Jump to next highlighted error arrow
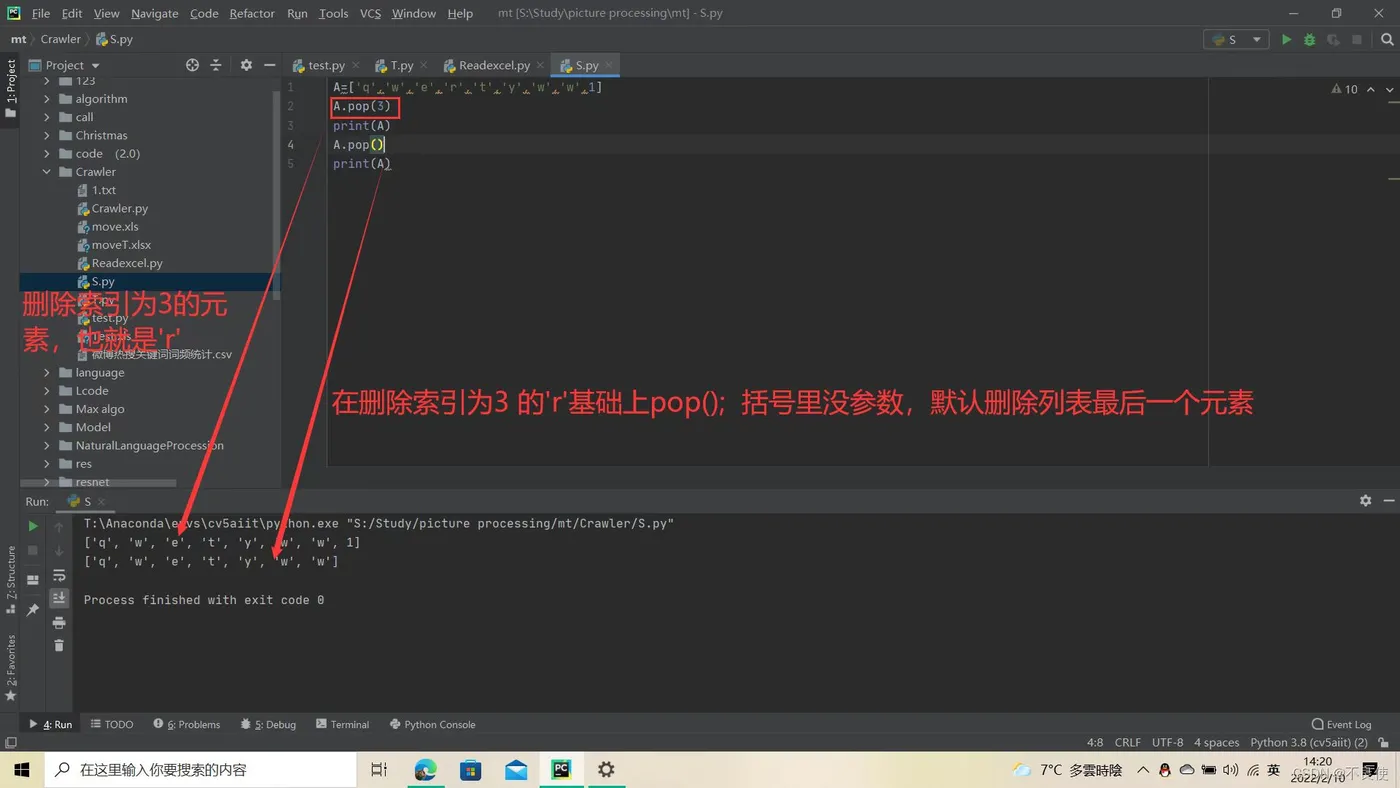 1389,89
